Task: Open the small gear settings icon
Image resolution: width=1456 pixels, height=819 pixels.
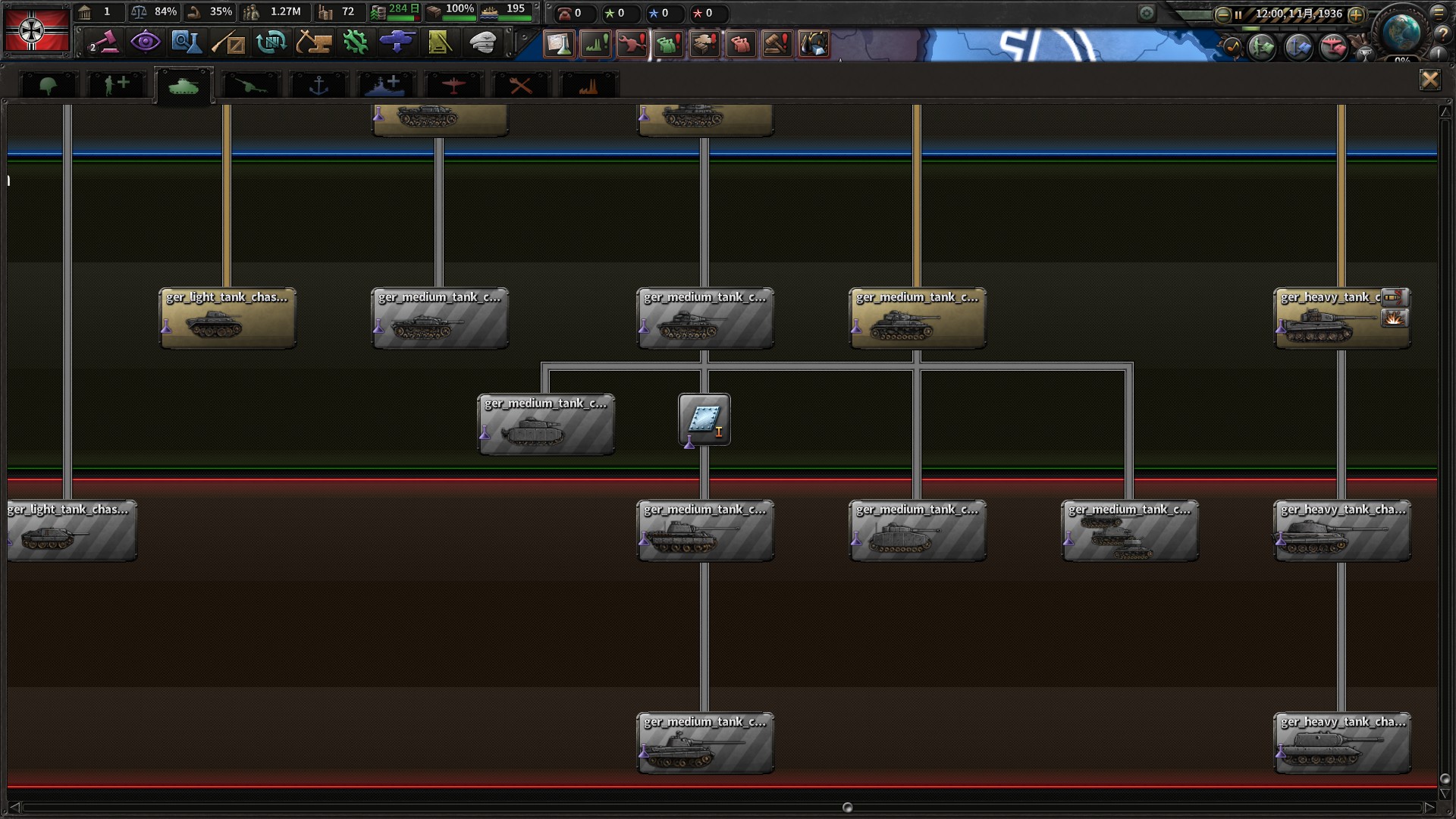Action: (x=1147, y=13)
